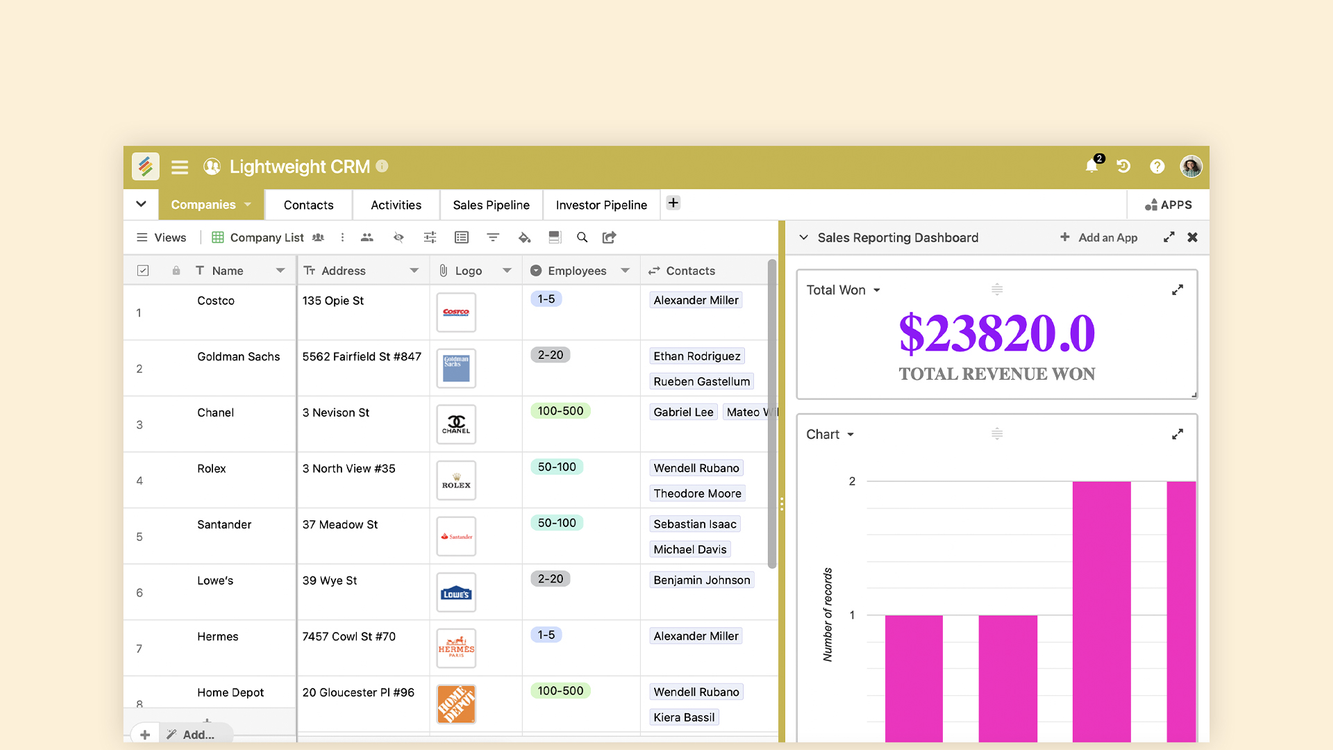
Task: Toggle the hidden columns eye icon
Action: pyautogui.click(x=398, y=238)
